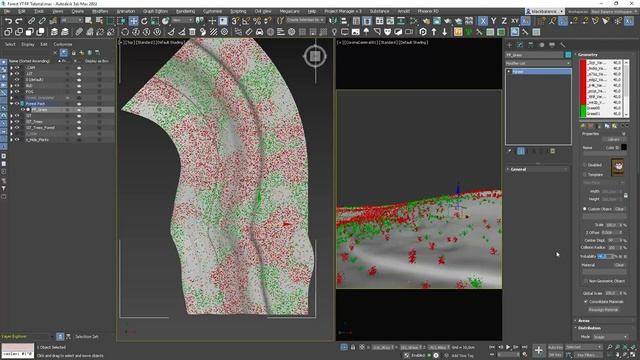Screen dimensions: 640x360
Task: Toggle the 3D Snaps icon
Action: [236, 21]
